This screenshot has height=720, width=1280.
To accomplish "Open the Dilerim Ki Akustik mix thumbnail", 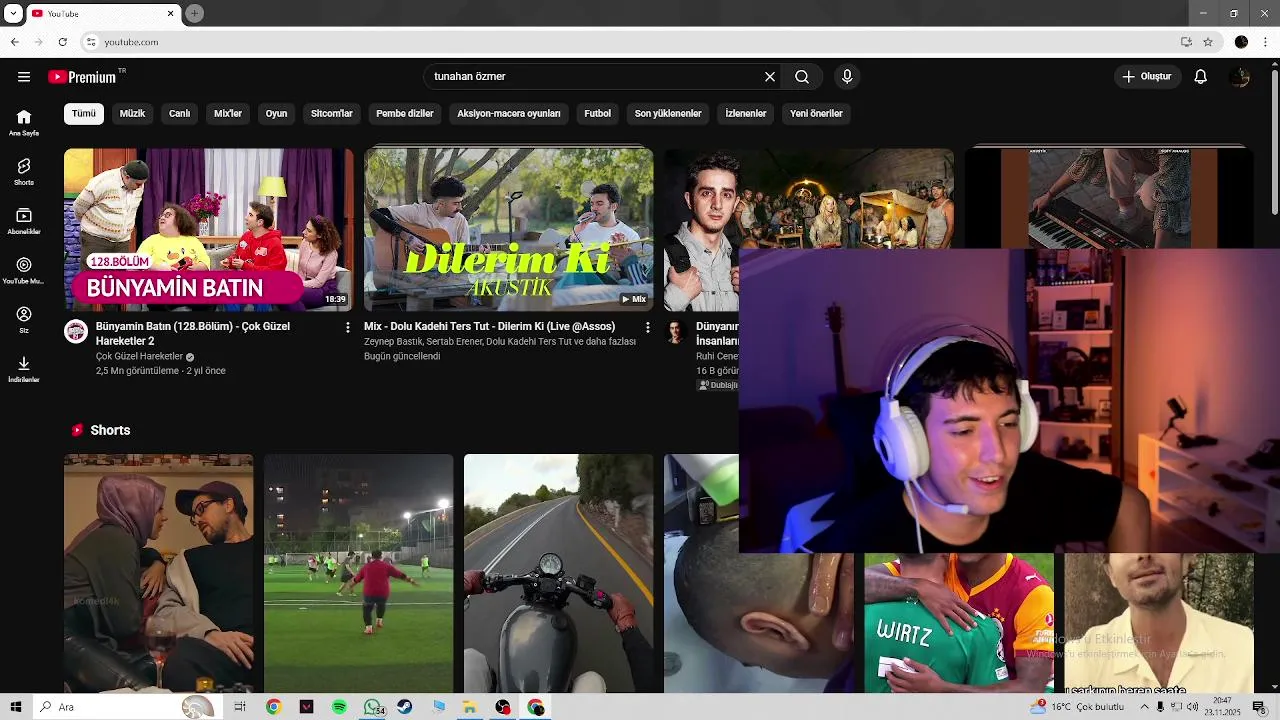I will [509, 230].
